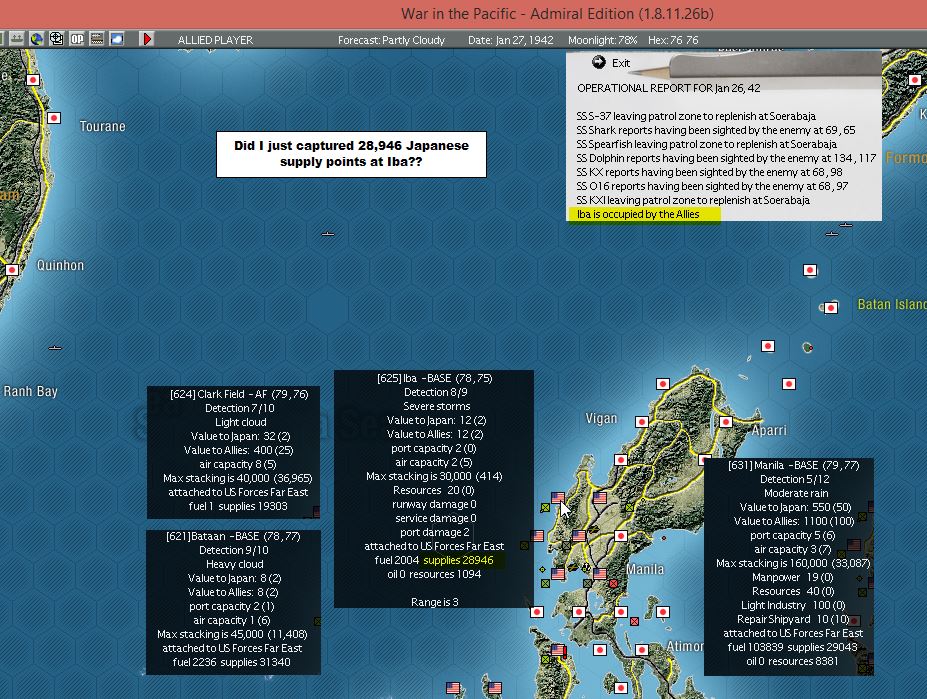This screenshot has height=699, width=927.
Task: Select the Japanese flag base at Quinhon
Action: pyautogui.click(x=12, y=270)
